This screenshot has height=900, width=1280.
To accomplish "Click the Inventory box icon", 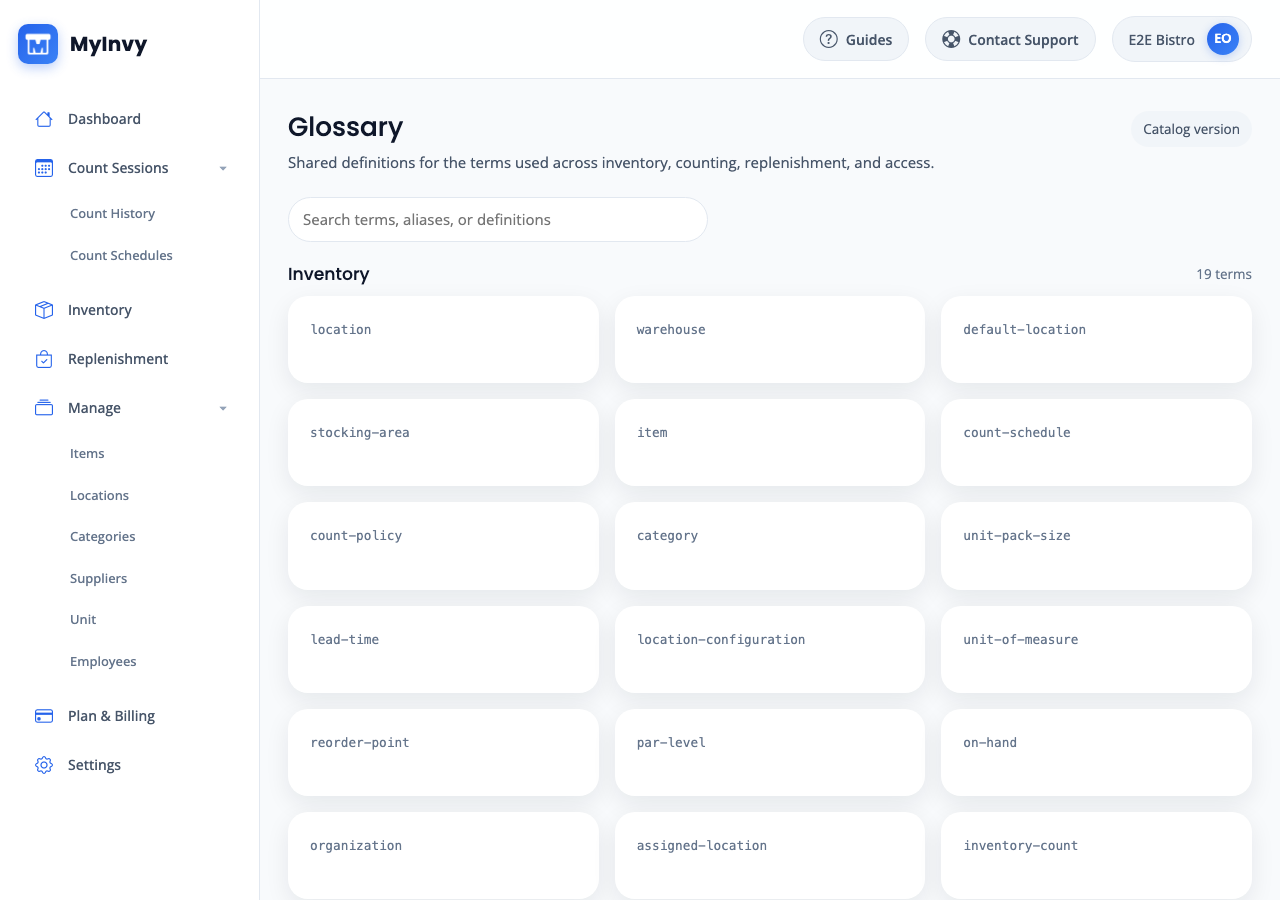I will [44, 310].
